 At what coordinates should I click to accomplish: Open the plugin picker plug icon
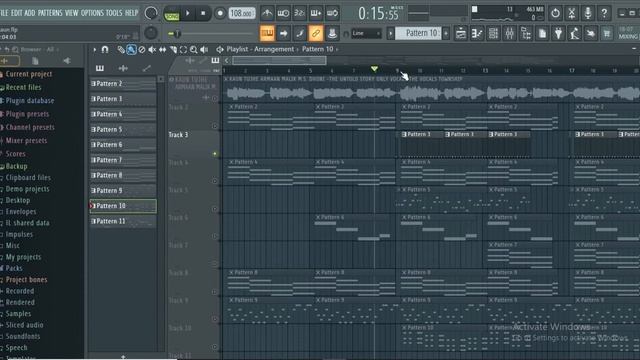click(x=558, y=33)
